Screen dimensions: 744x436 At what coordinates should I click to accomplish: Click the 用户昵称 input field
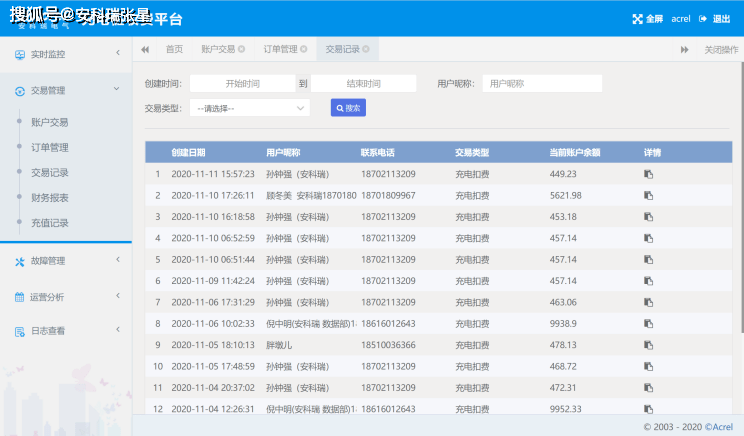click(541, 84)
